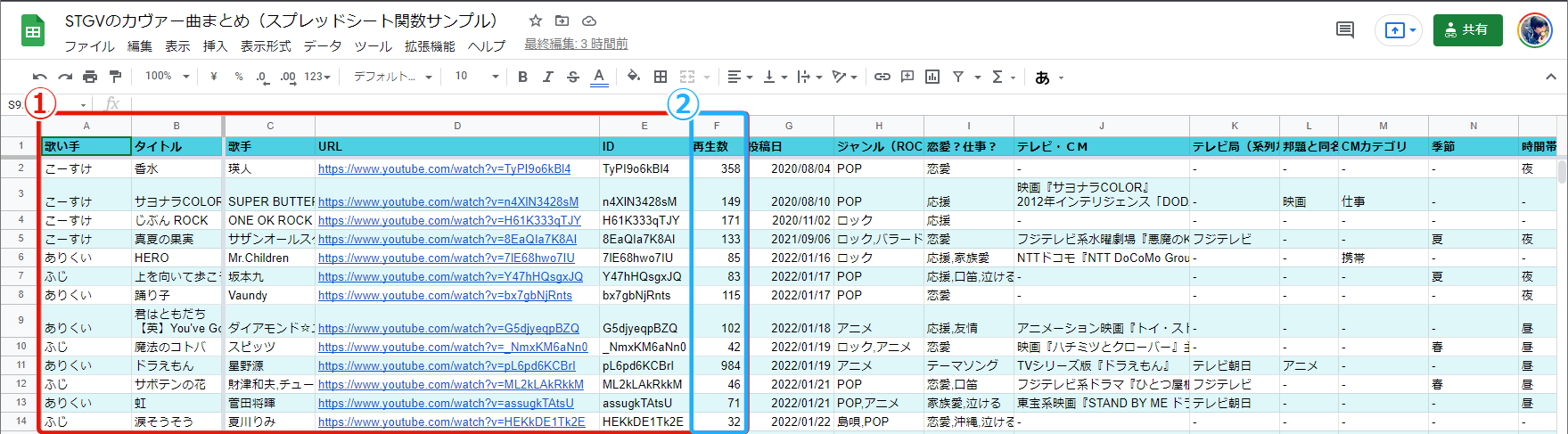Open the fill color paint bucket
1568x434 pixels.
(633, 78)
